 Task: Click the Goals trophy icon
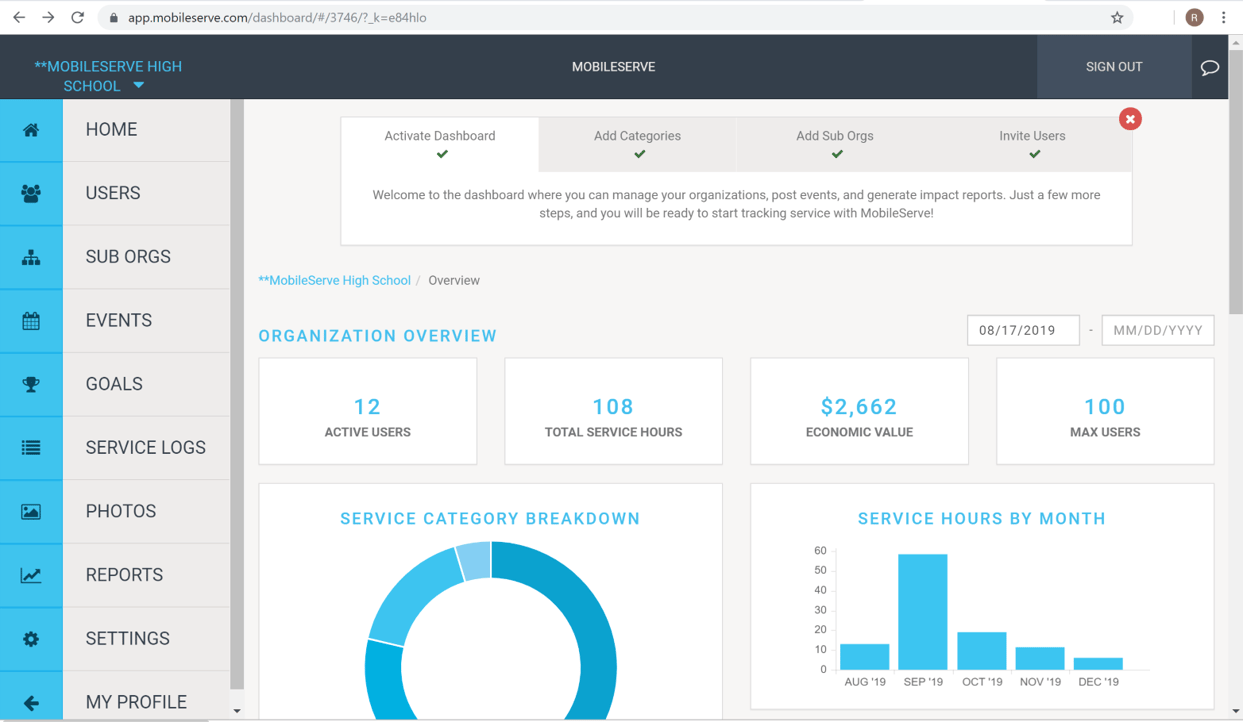(31, 385)
